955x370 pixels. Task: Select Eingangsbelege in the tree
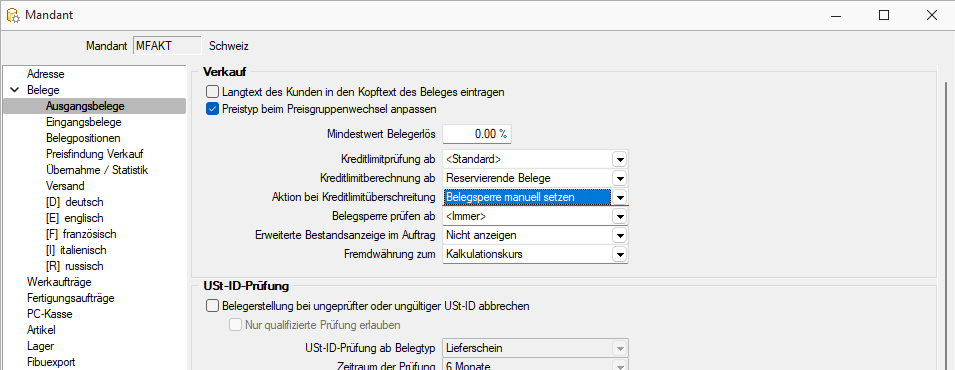pyautogui.click(x=83, y=122)
